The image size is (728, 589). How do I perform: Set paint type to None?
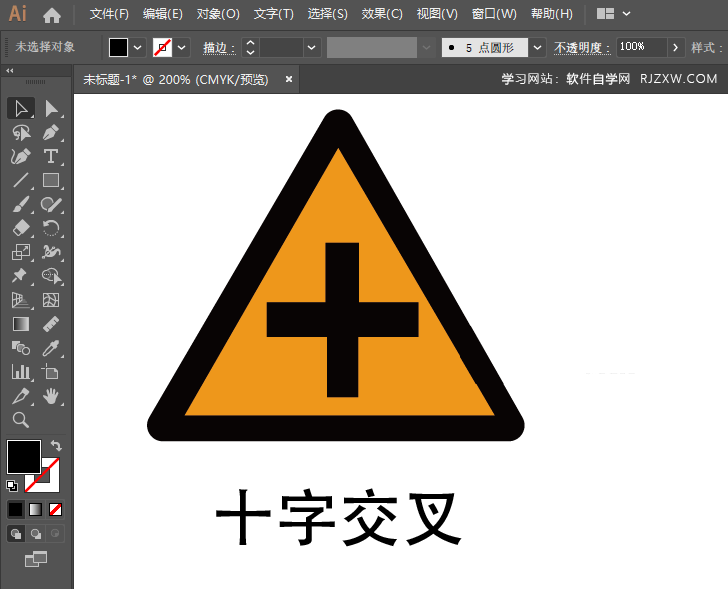tap(56, 509)
